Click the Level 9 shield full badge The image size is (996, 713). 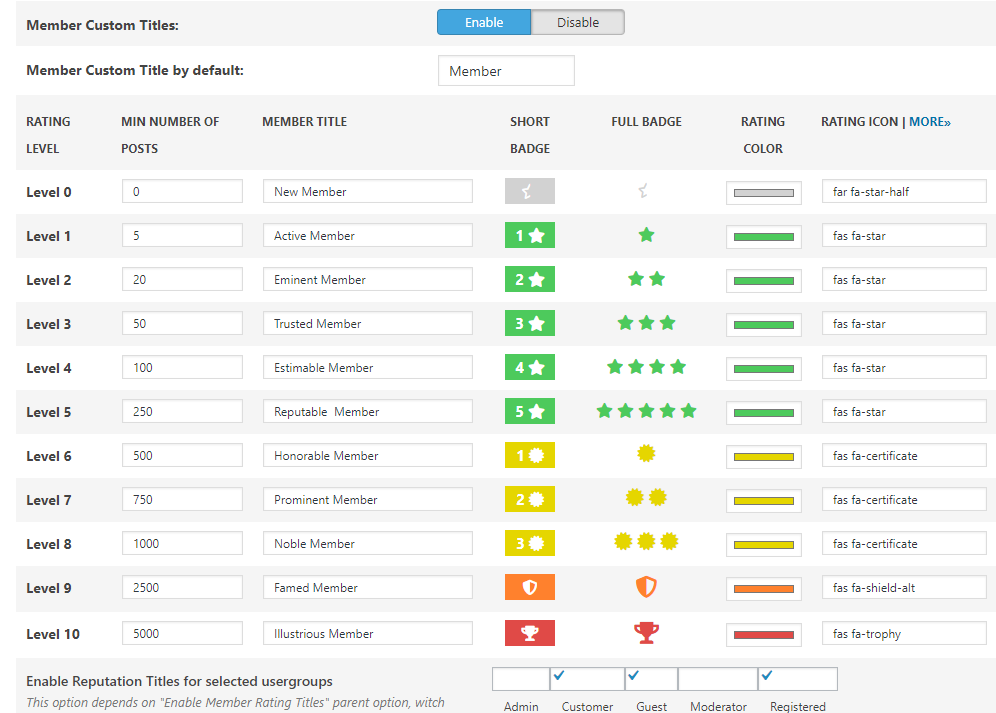[646, 587]
